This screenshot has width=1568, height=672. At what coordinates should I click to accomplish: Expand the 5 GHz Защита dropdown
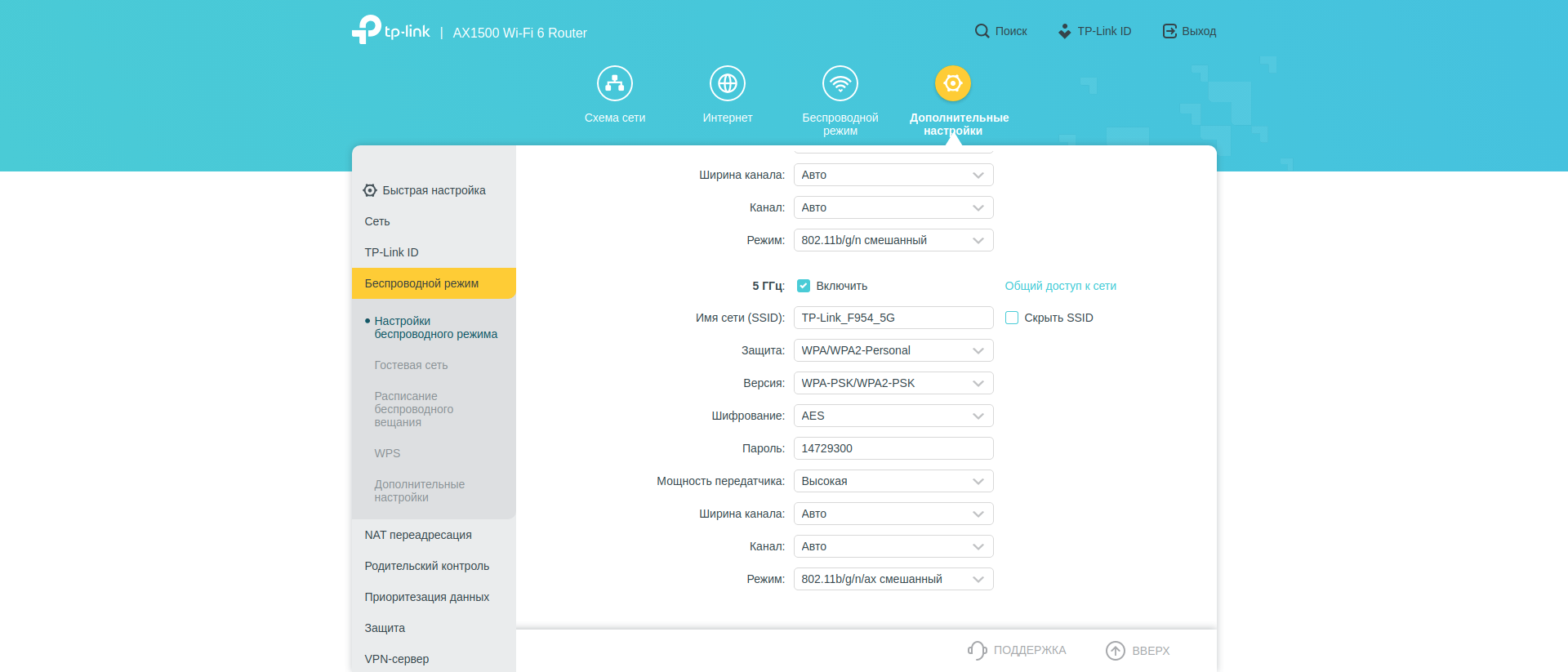click(893, 350)
